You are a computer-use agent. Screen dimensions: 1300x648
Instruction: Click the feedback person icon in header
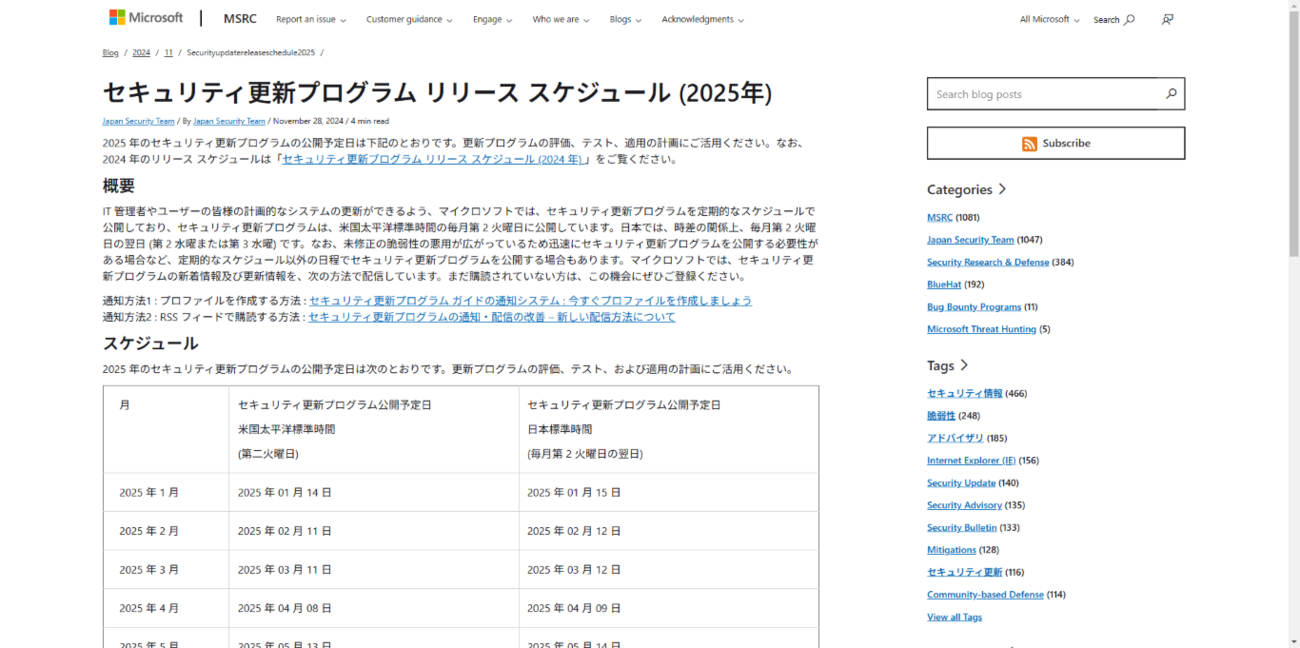pyautogui.click(x=1167, y=19)
